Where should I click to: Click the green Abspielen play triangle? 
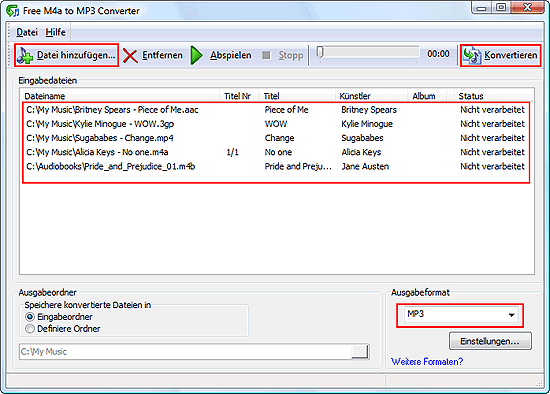click(x=197, y=55)
